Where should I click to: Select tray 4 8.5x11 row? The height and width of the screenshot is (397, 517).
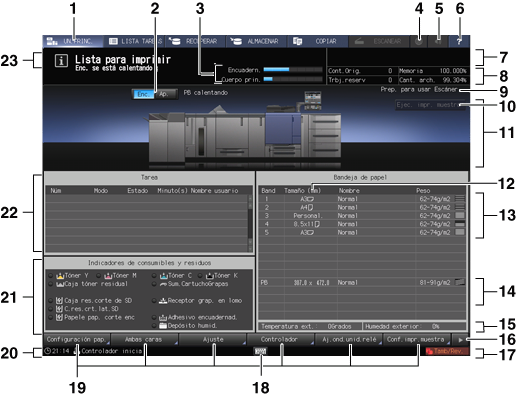click(x=362, y=224)
